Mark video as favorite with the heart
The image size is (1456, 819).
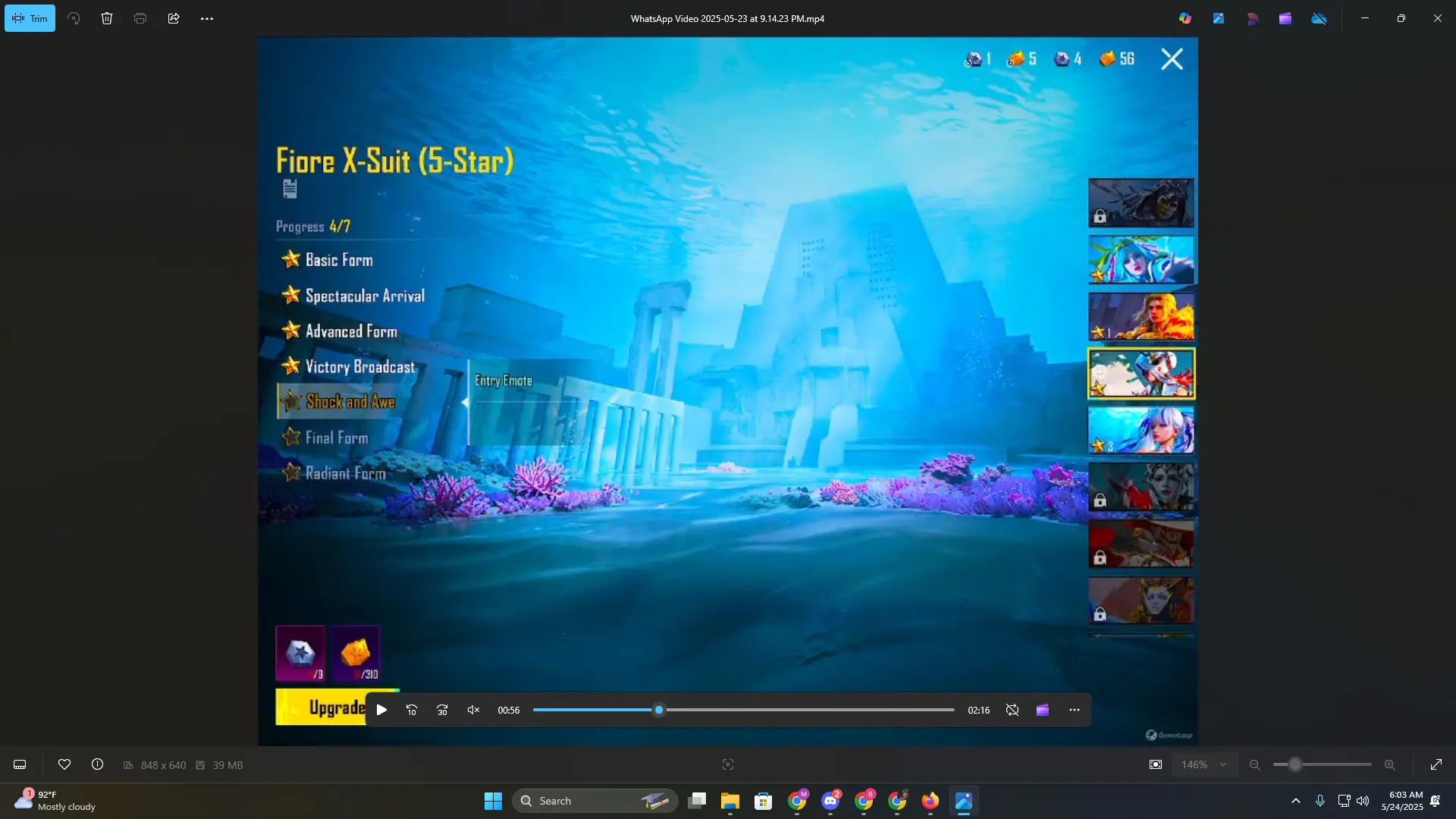[64, 764]
